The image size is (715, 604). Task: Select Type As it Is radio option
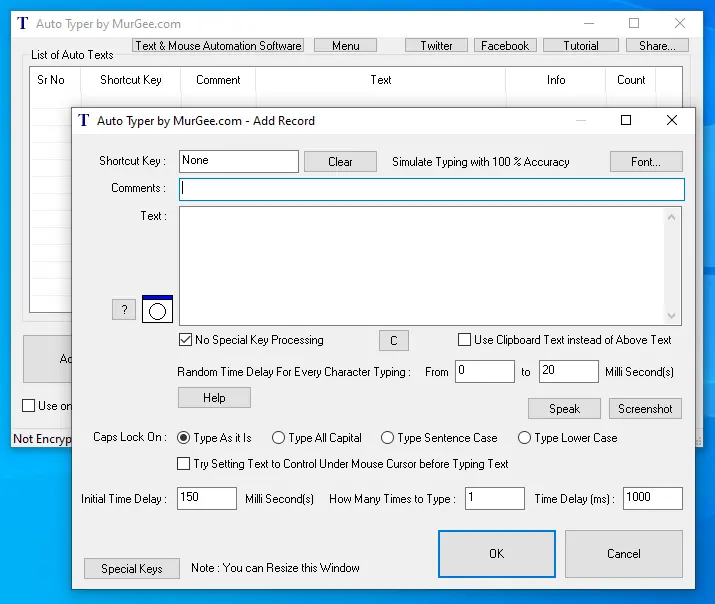point(183,438)
